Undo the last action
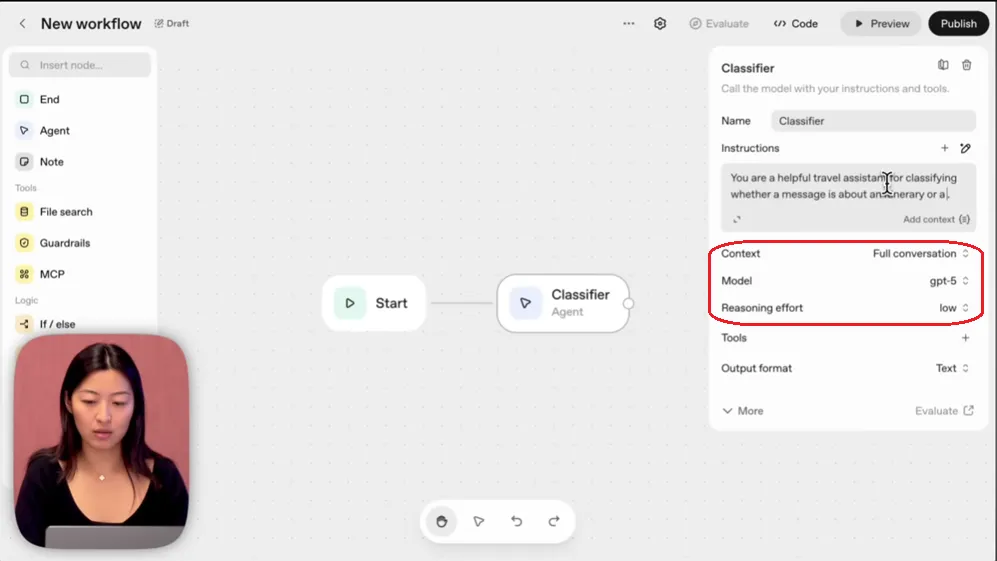The width and height of the screenshot is (997, 561). [x=516, y=522]
